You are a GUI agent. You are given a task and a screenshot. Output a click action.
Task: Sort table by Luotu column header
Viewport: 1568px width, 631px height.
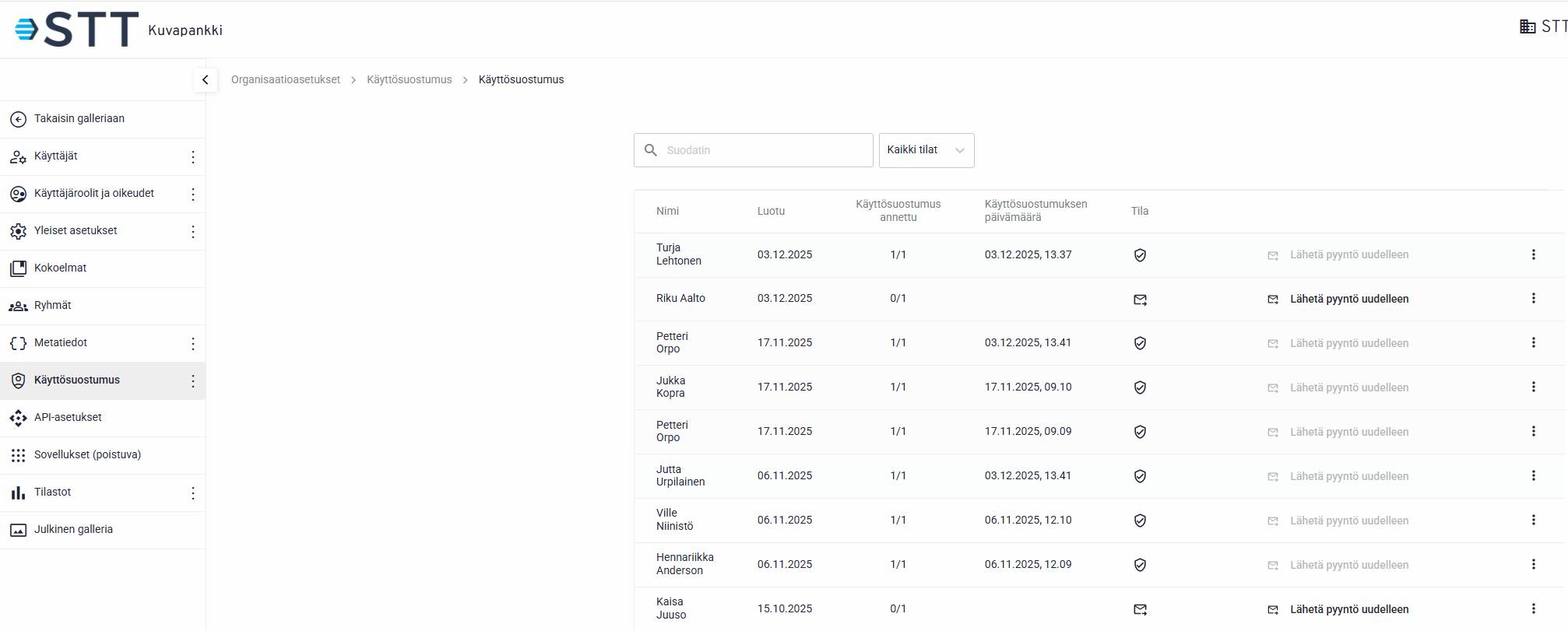click(x=771, y=211)
